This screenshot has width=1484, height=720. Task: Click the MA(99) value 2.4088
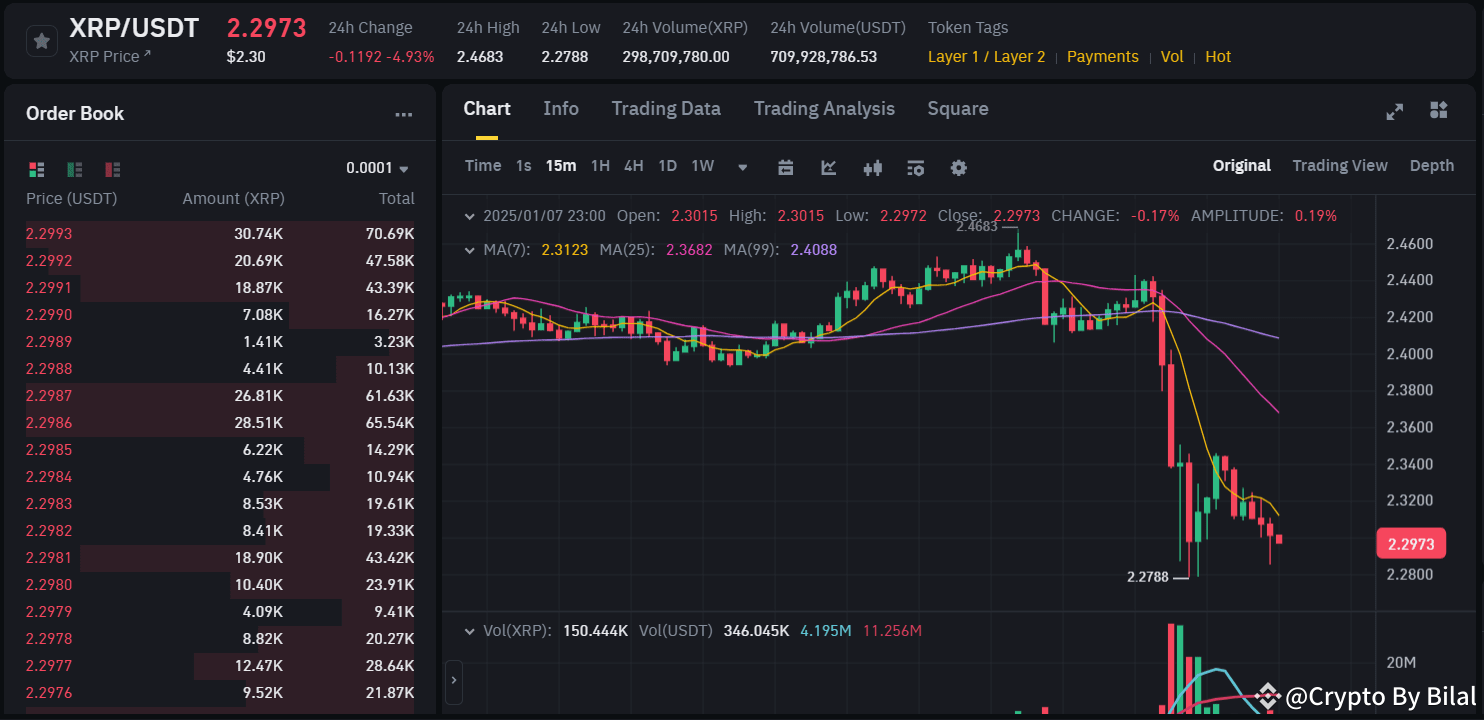[814, 250]
